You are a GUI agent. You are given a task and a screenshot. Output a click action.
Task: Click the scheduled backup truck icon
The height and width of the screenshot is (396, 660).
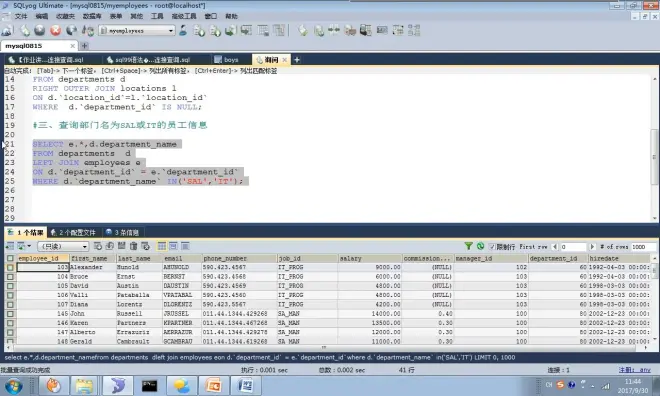point(350,30)
